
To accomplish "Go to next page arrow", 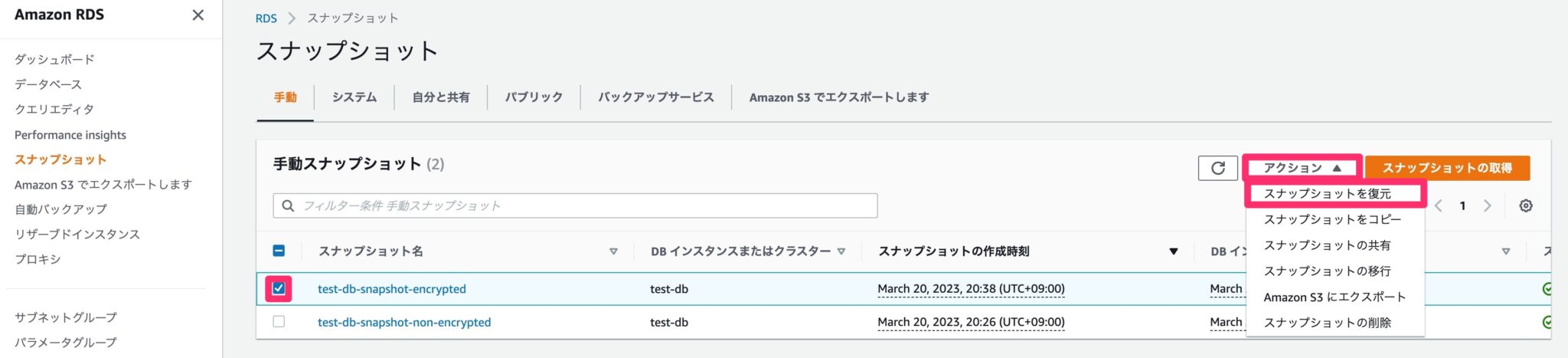I will (x=1487, y=205).
